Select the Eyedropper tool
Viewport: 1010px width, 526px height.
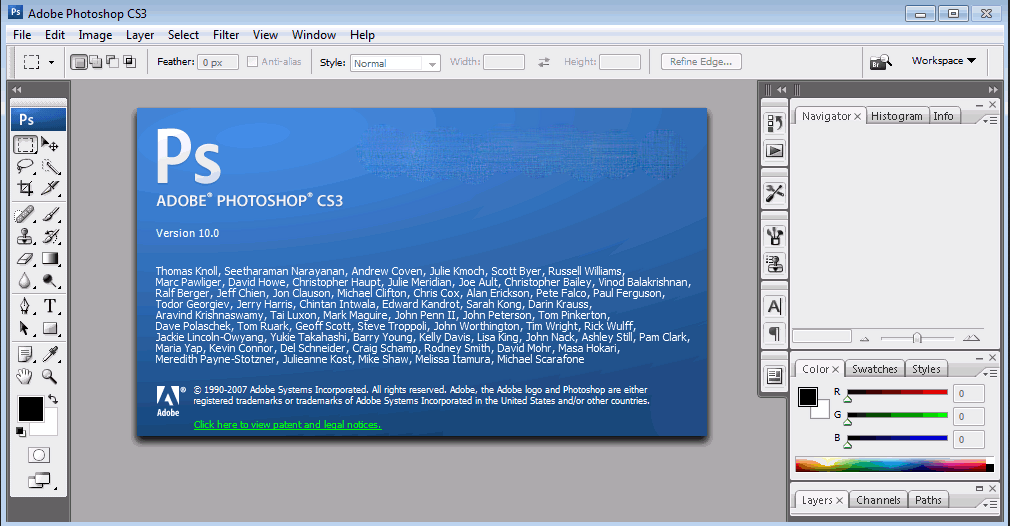coord(50,353)
